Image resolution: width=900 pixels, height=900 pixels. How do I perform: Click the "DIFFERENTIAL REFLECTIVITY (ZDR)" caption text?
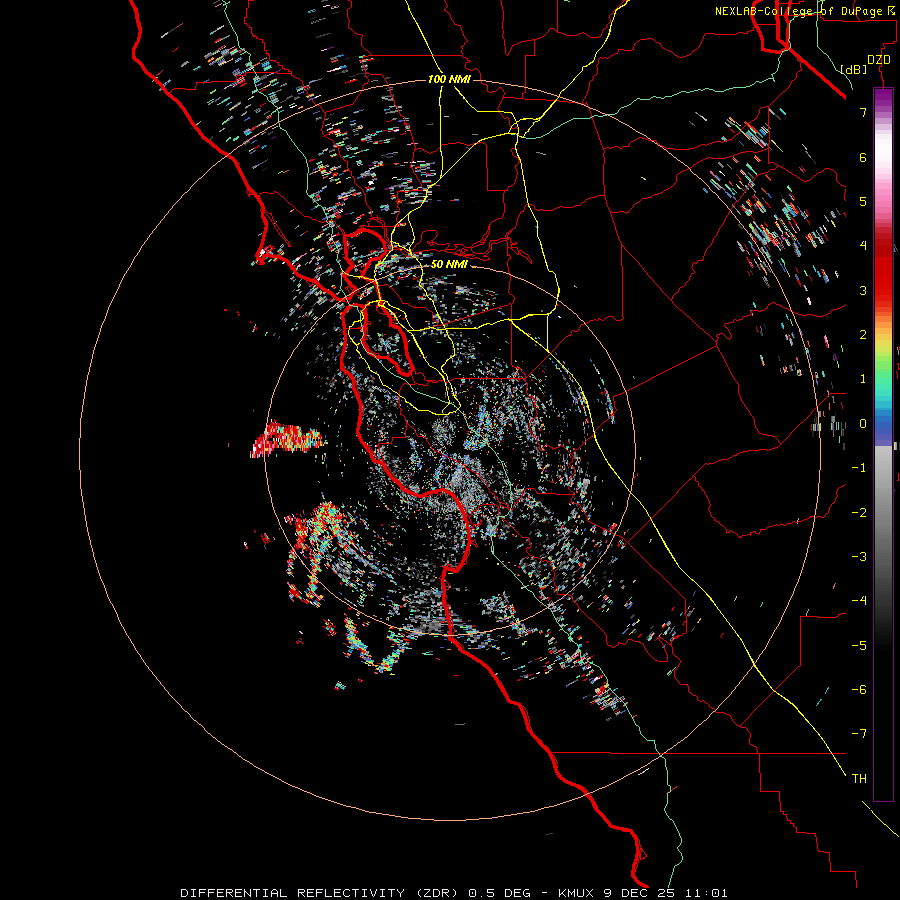click(319, 893)
